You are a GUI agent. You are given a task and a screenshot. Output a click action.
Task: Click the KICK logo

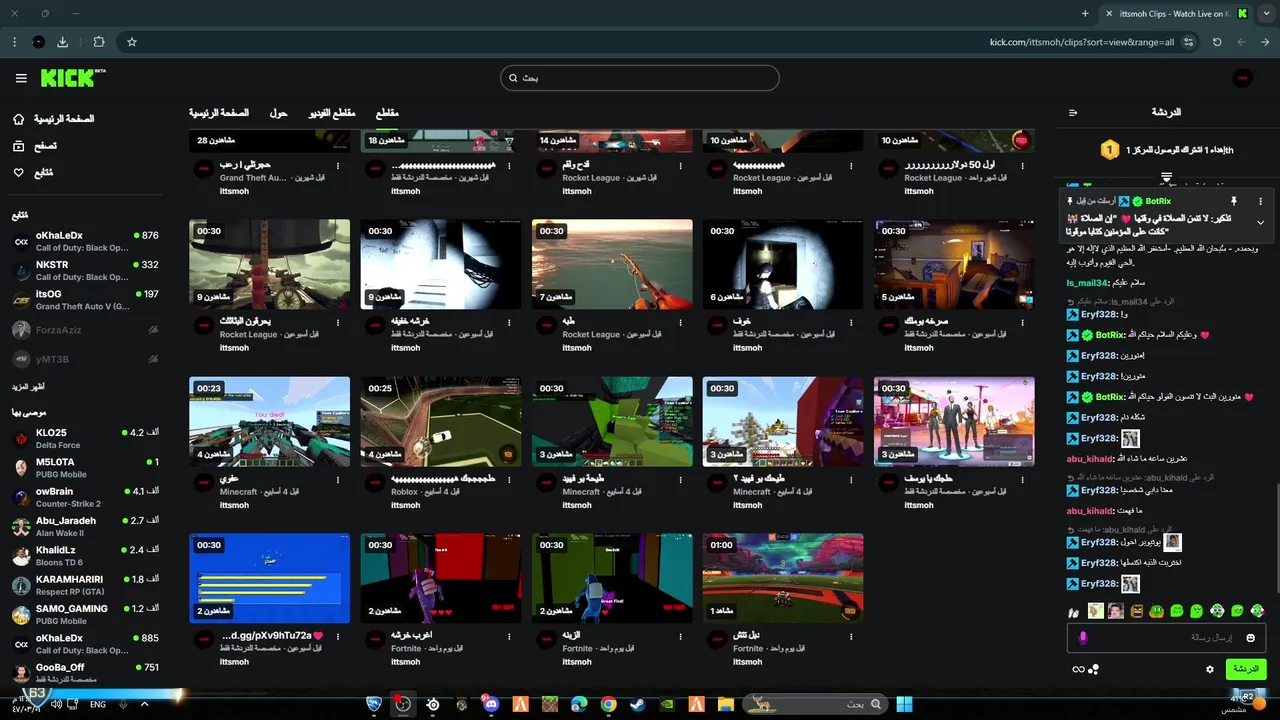[72, 78]
